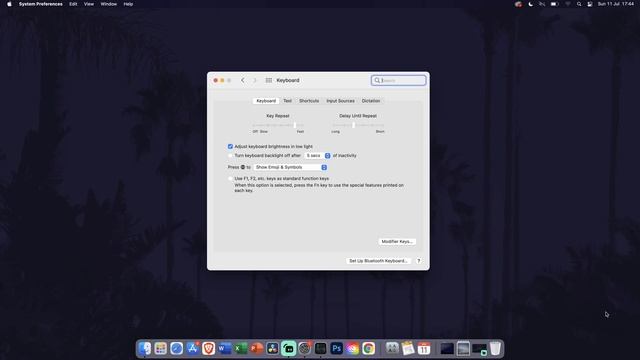Screen dimensions: 640x360
Task: Open Microsoft Word from the dock
Action: 224,349
